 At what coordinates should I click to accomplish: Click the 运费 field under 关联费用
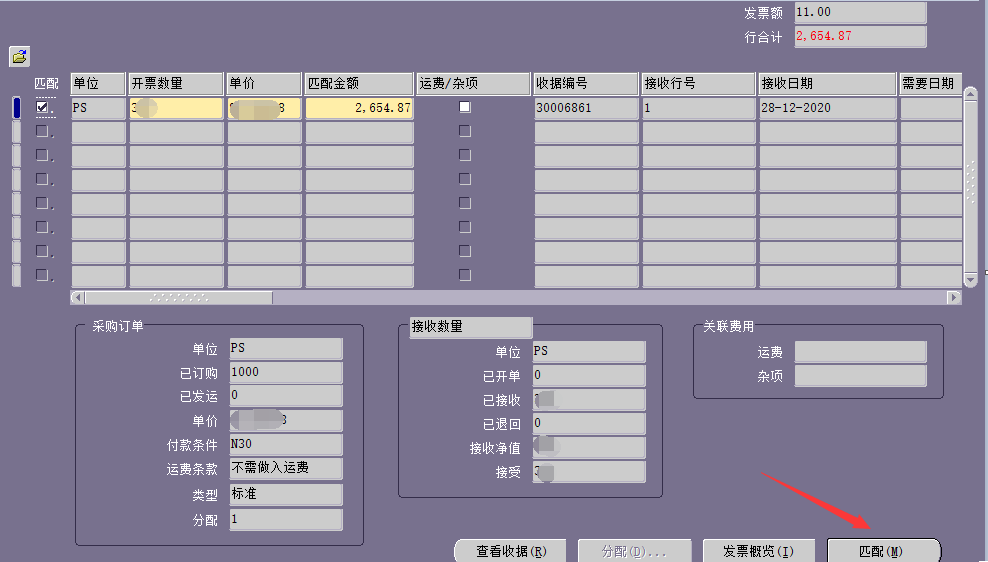click(x=860, y=352)
